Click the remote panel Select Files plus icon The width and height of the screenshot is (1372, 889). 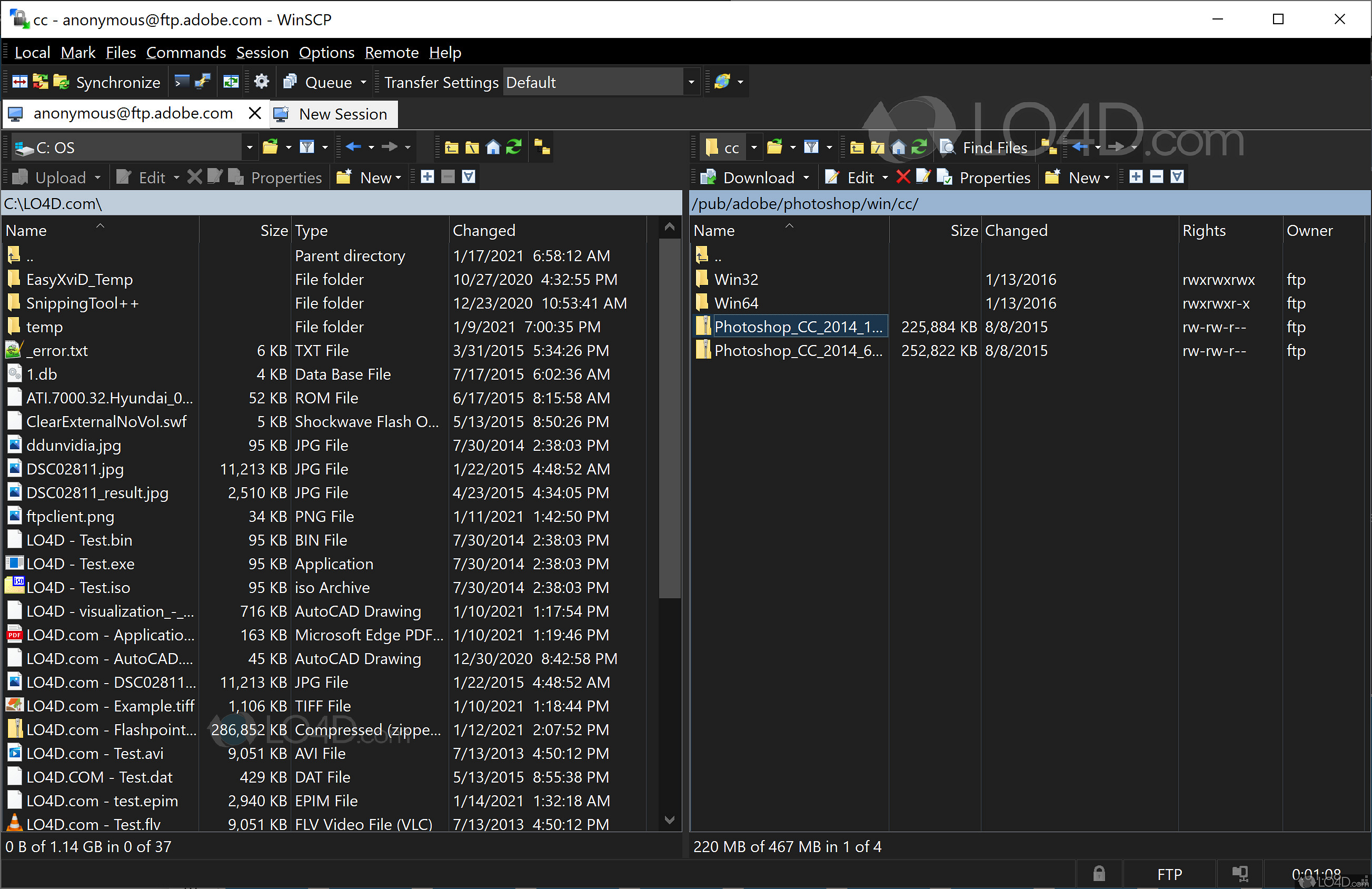1136,177
